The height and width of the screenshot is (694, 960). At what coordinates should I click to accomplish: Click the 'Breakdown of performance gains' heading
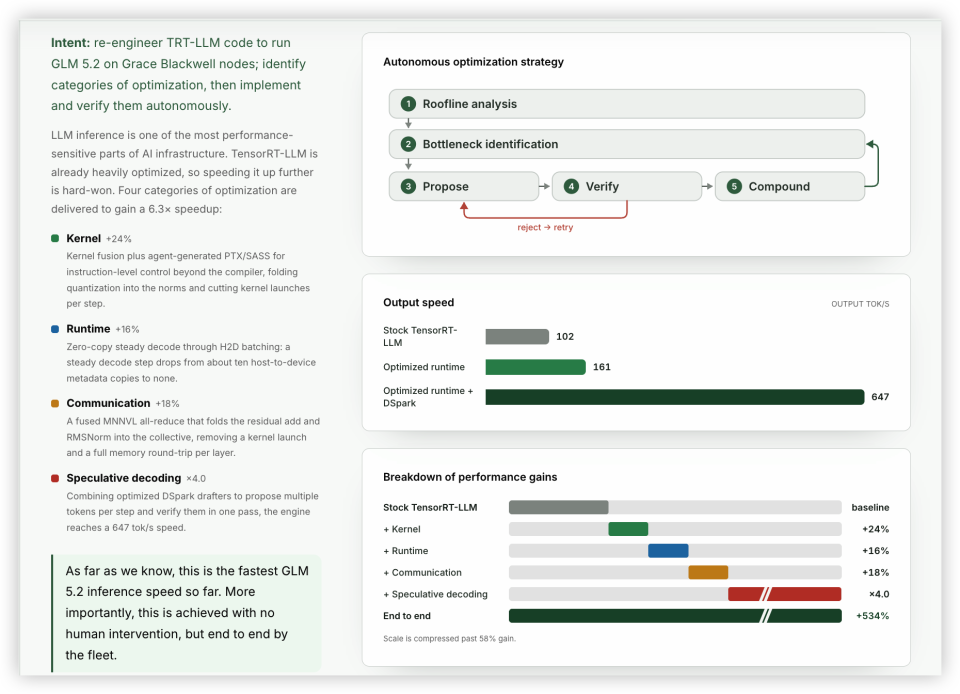coord(470,477)
